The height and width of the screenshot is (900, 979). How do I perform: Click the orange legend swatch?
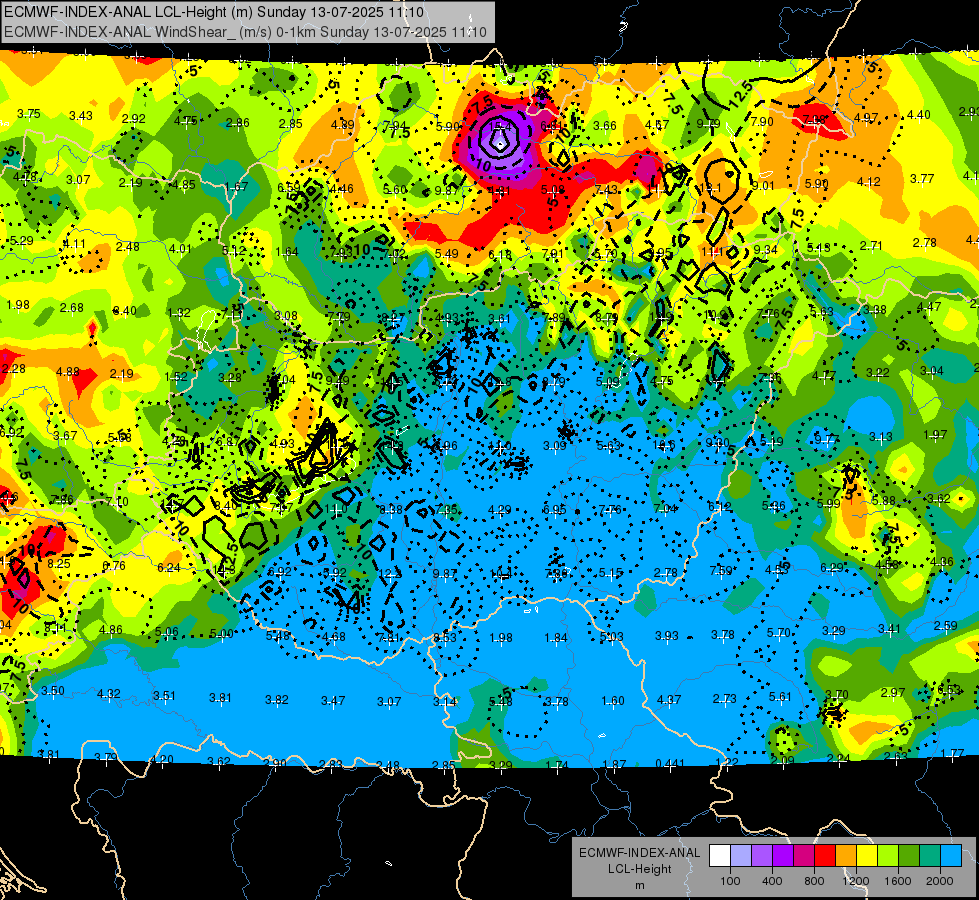pyautogui.click(x=845, y=856)
